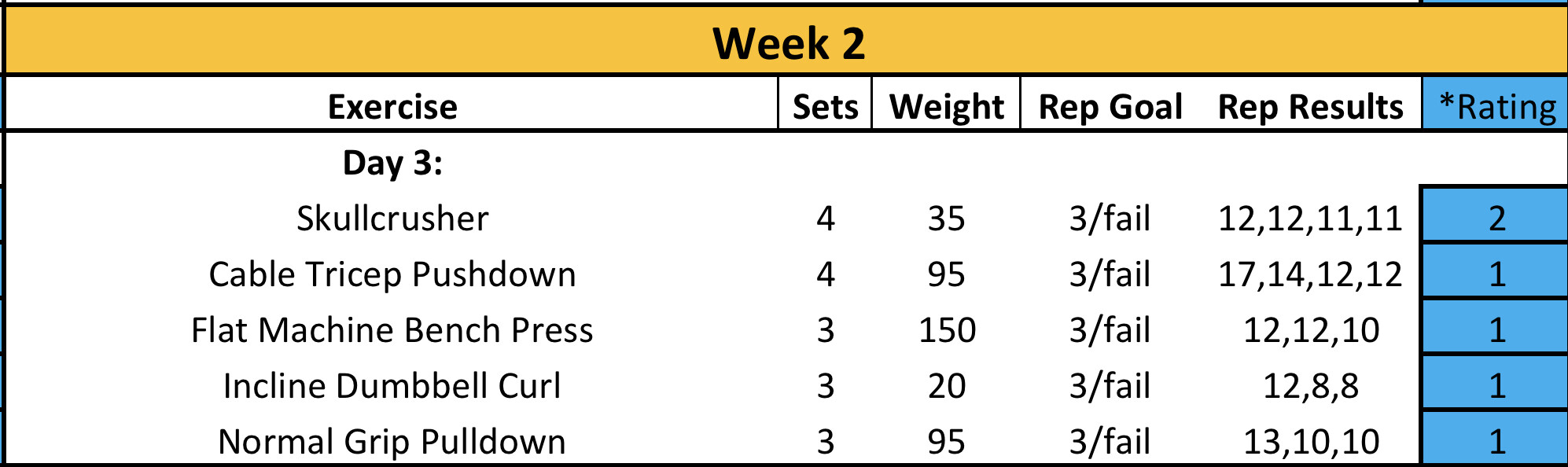Select Normal Grip Pulldown rating cell
The image size is (1568, 467).
(x=1496, y=442)
